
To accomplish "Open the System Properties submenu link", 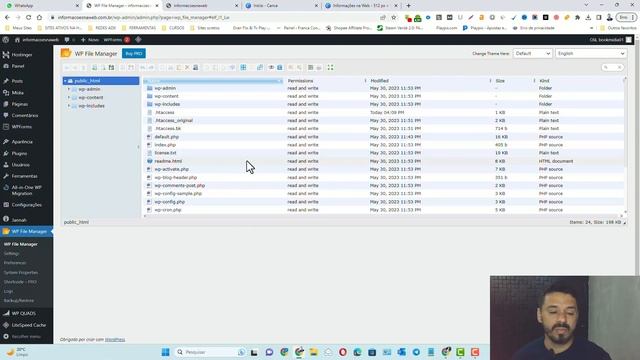I will (x=21, y=272).
